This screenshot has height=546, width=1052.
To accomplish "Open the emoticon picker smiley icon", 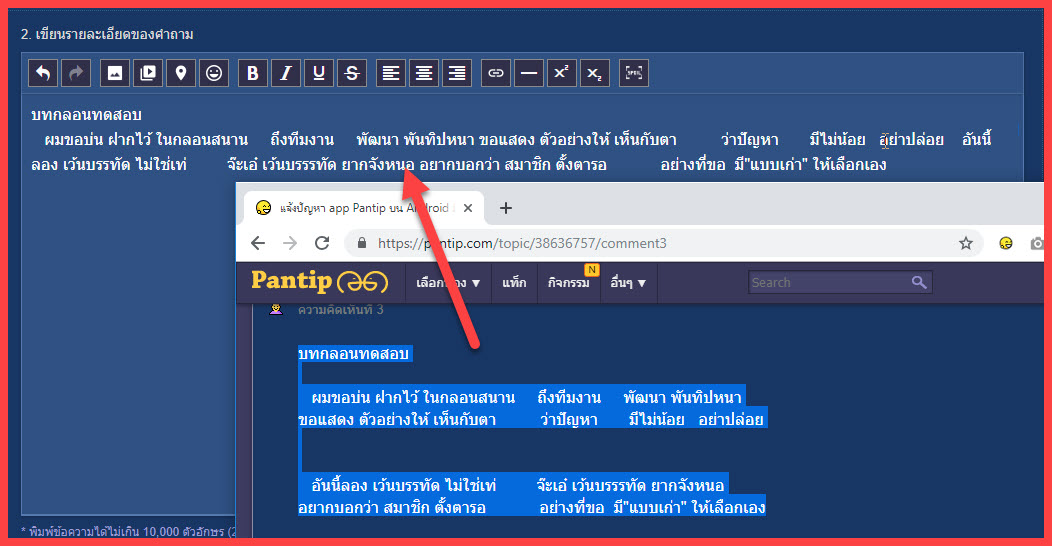I will pyautogui.click(x=213, y=73).
